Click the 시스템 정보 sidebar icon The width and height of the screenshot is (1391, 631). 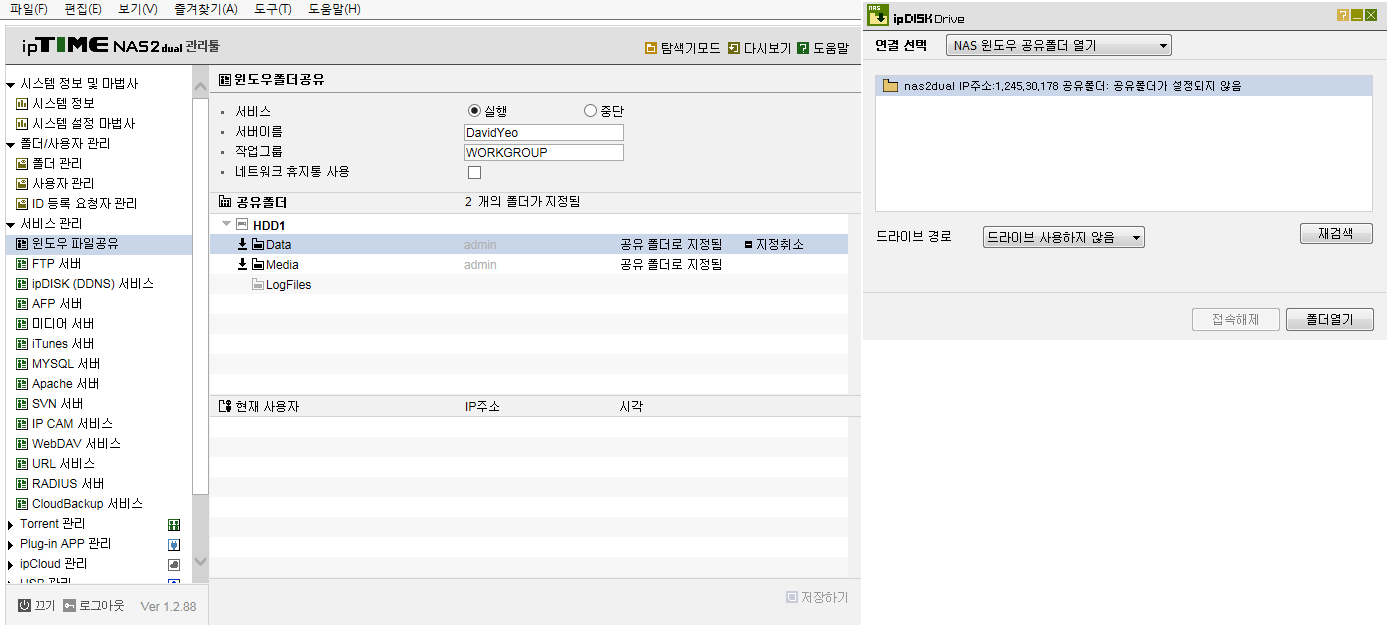(22, 104)
